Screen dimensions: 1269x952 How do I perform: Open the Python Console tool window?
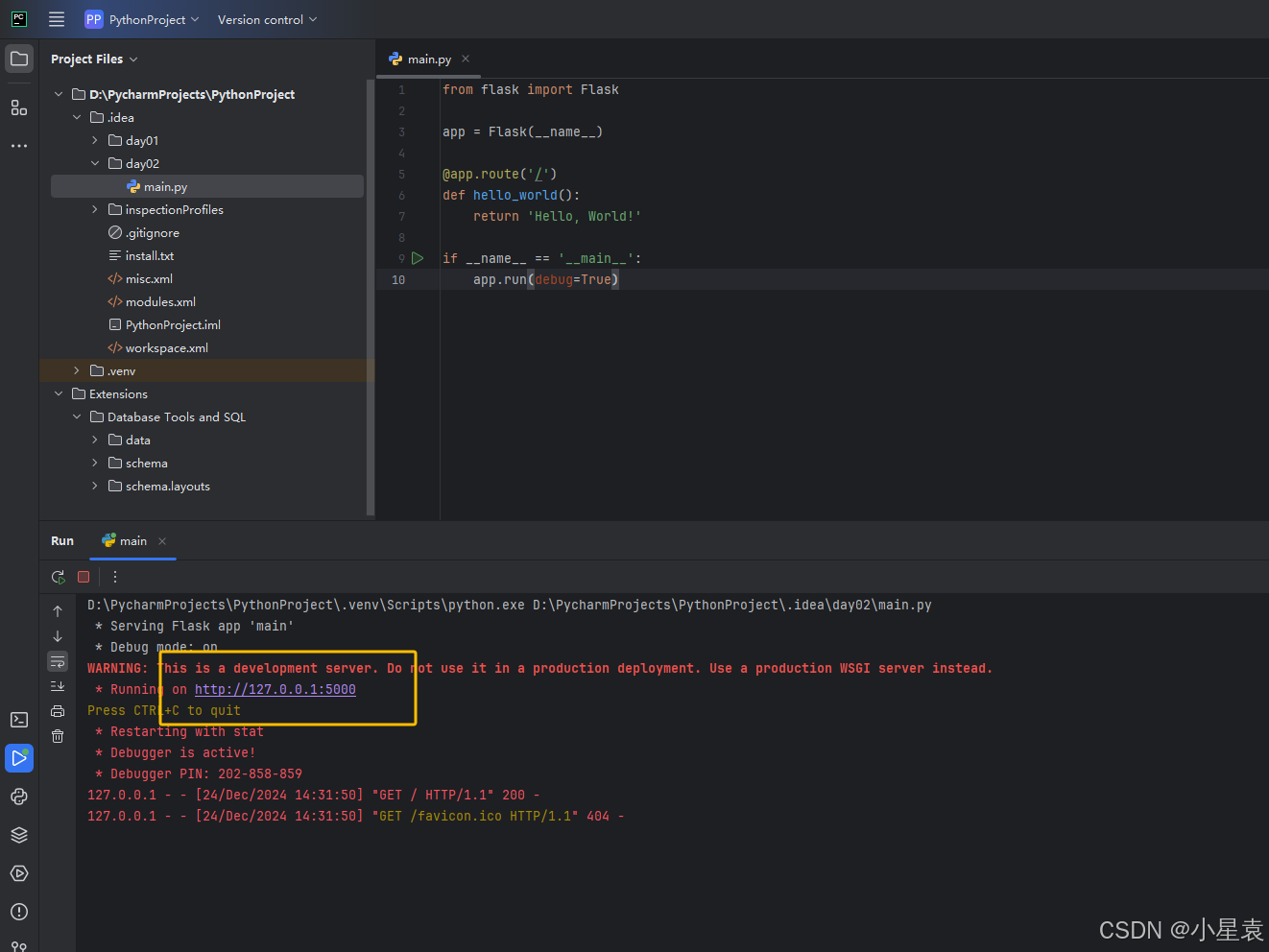pyautogui.click(x=19, y=797)
